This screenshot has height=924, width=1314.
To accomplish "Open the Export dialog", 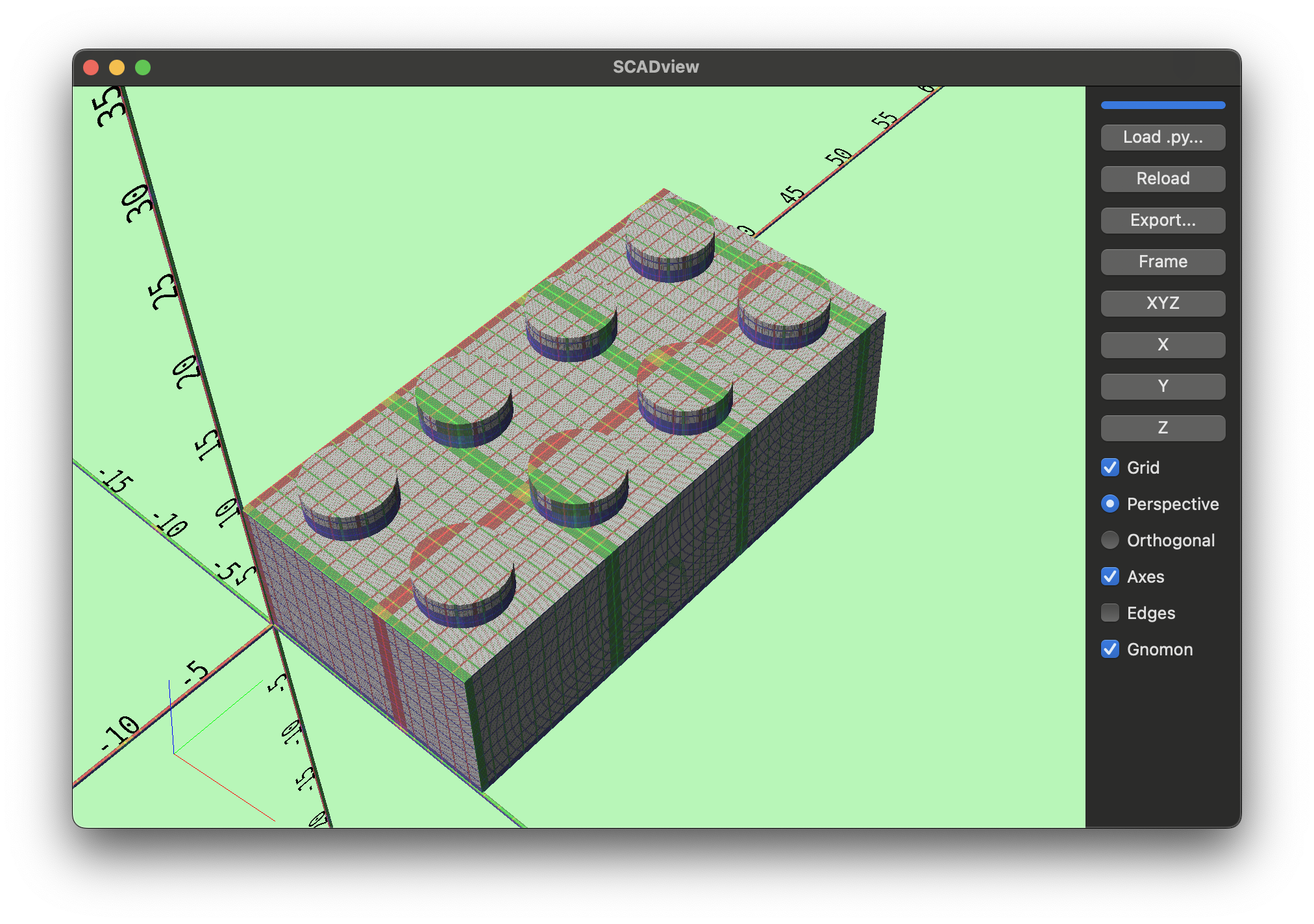I will 1162,220.
